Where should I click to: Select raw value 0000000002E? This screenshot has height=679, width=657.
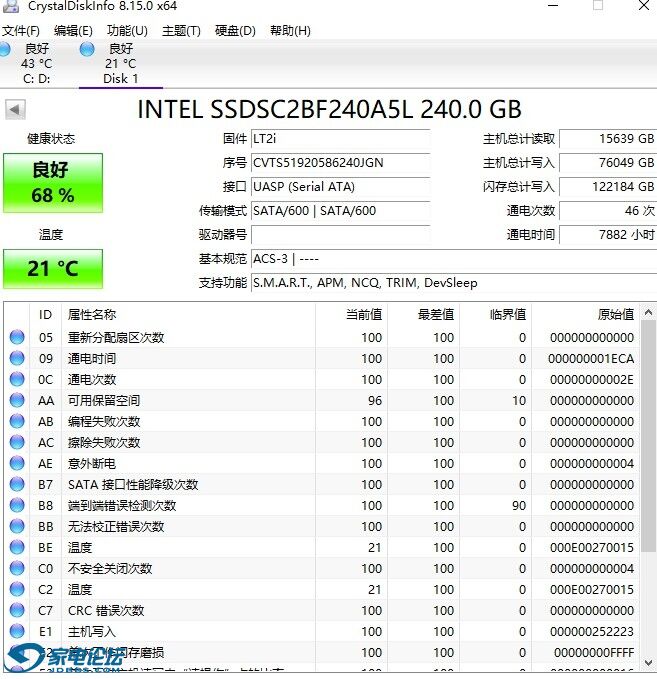[592, 379]
